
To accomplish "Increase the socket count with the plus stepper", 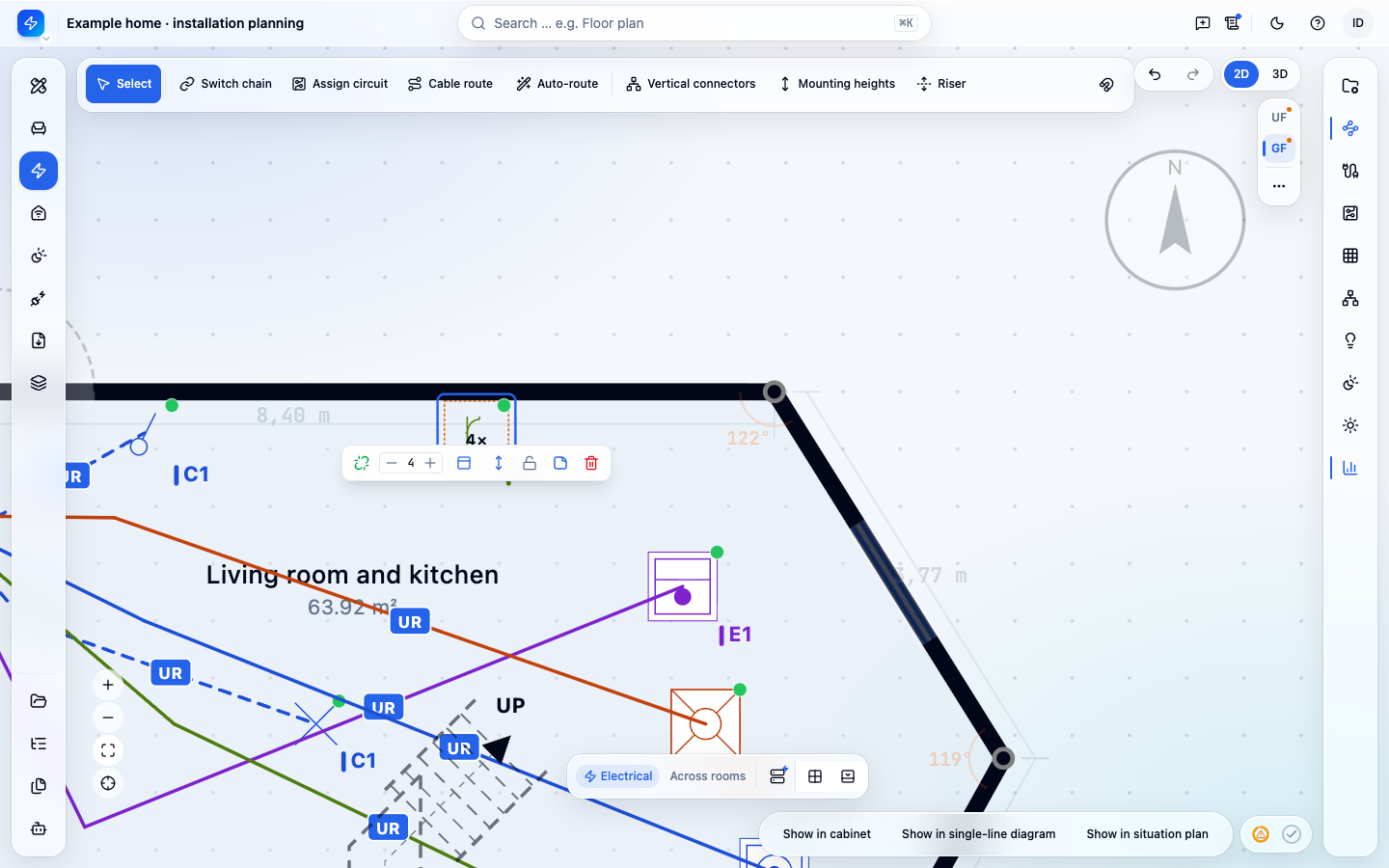I will point(430,463).
